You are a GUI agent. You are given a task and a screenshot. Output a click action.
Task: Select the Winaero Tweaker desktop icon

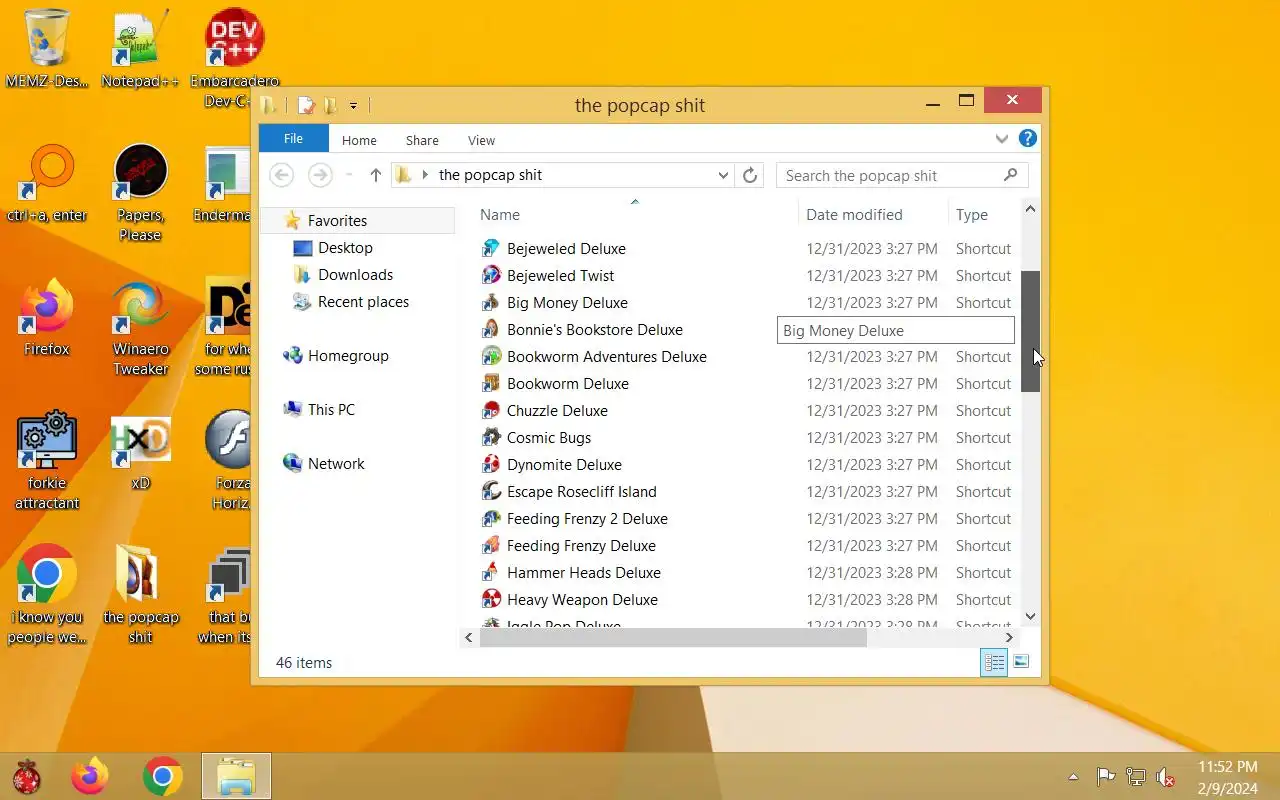point(140,326)
